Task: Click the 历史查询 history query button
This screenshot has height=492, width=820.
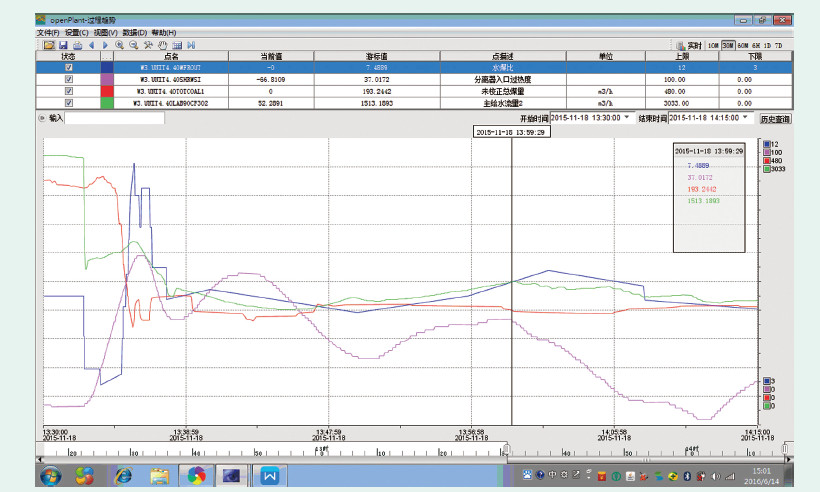Action: [776, 118]
